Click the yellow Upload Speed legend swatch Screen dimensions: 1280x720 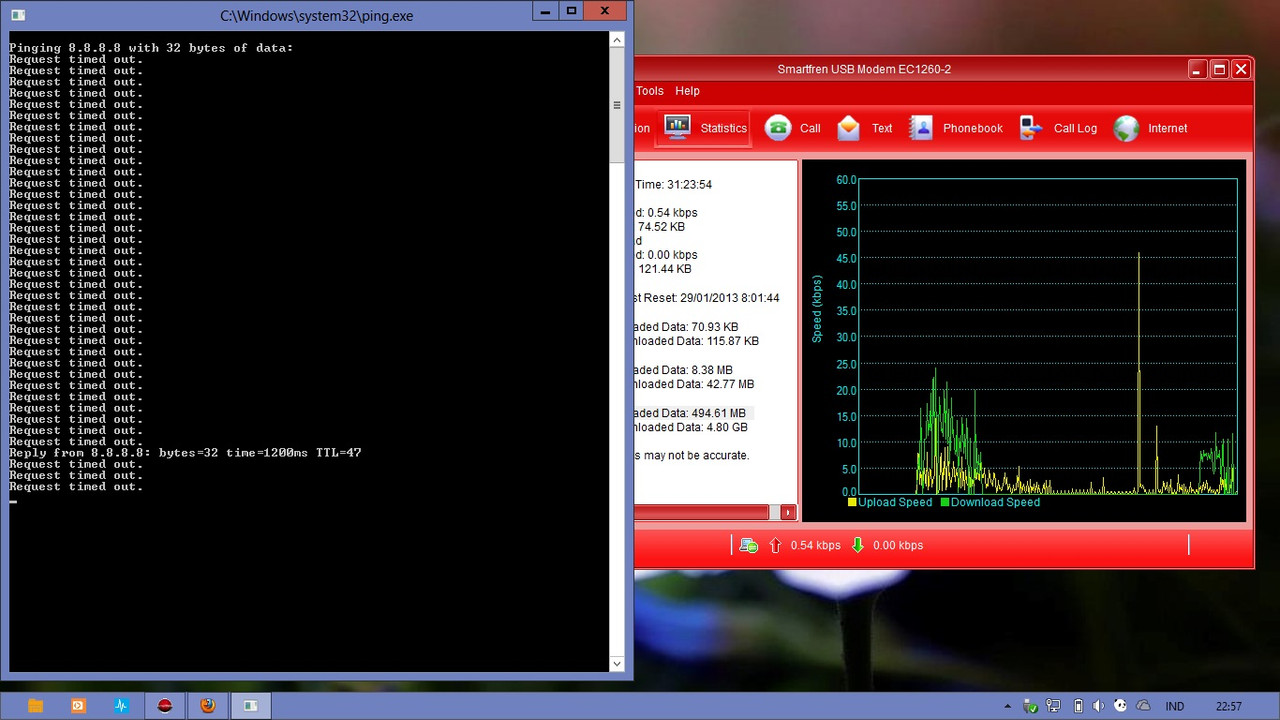point(852,502)
